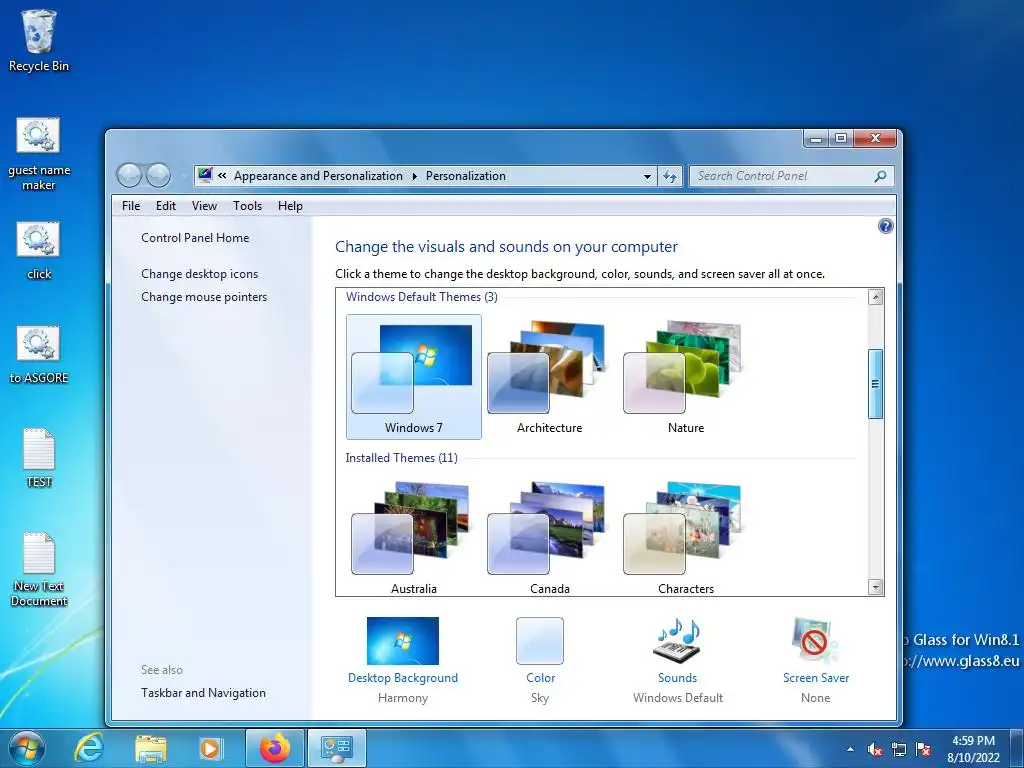
Task: Open the Help menu
Action: click(x=290, y=206)
